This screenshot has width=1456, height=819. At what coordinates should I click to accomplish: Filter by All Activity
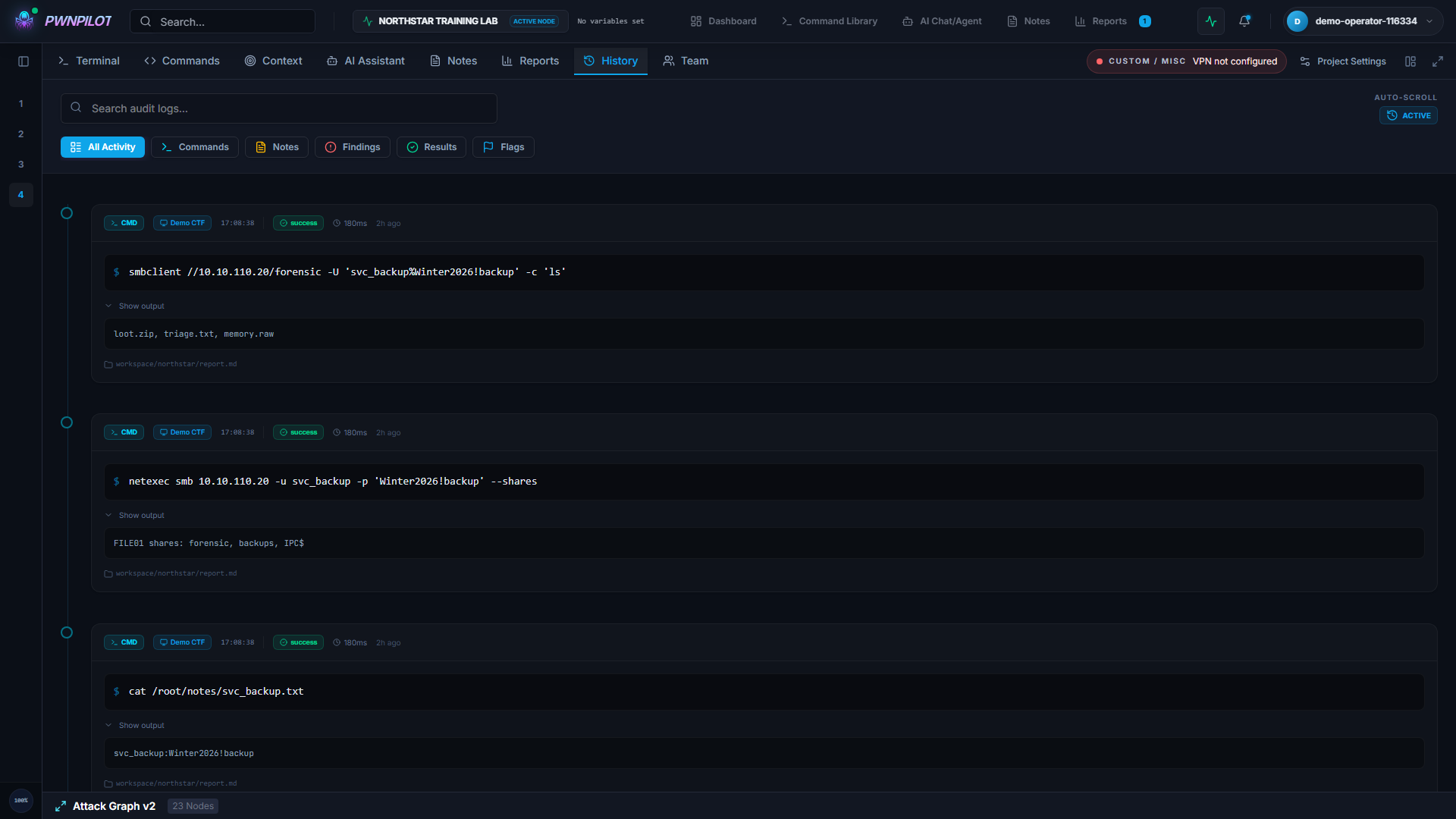coord(102,147)
